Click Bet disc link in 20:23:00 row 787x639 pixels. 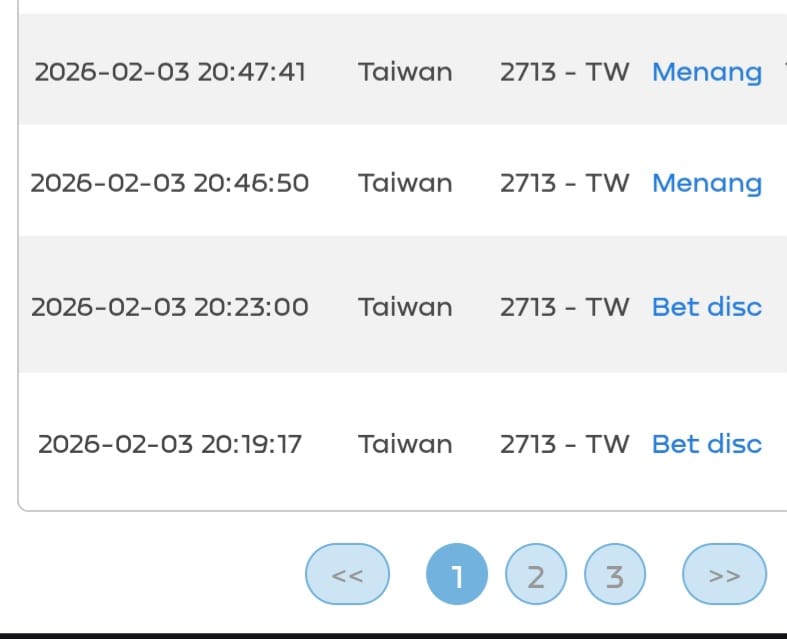point(706,307)
